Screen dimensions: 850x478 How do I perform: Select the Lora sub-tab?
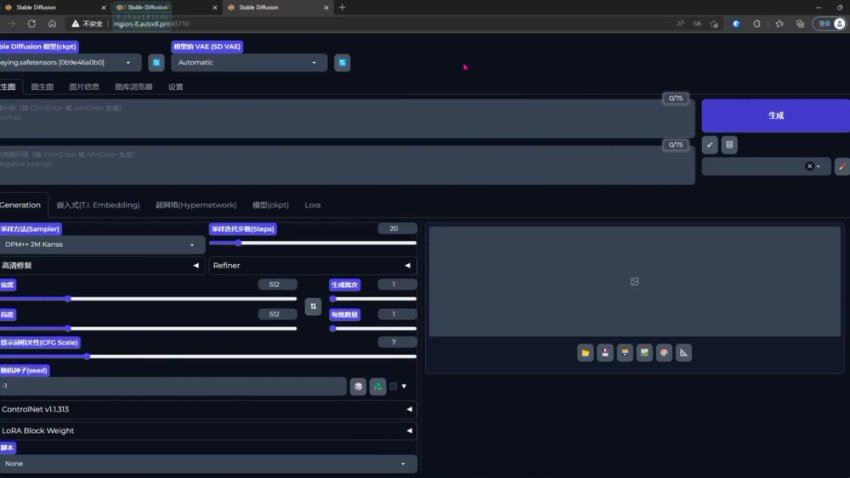[313, 205]
